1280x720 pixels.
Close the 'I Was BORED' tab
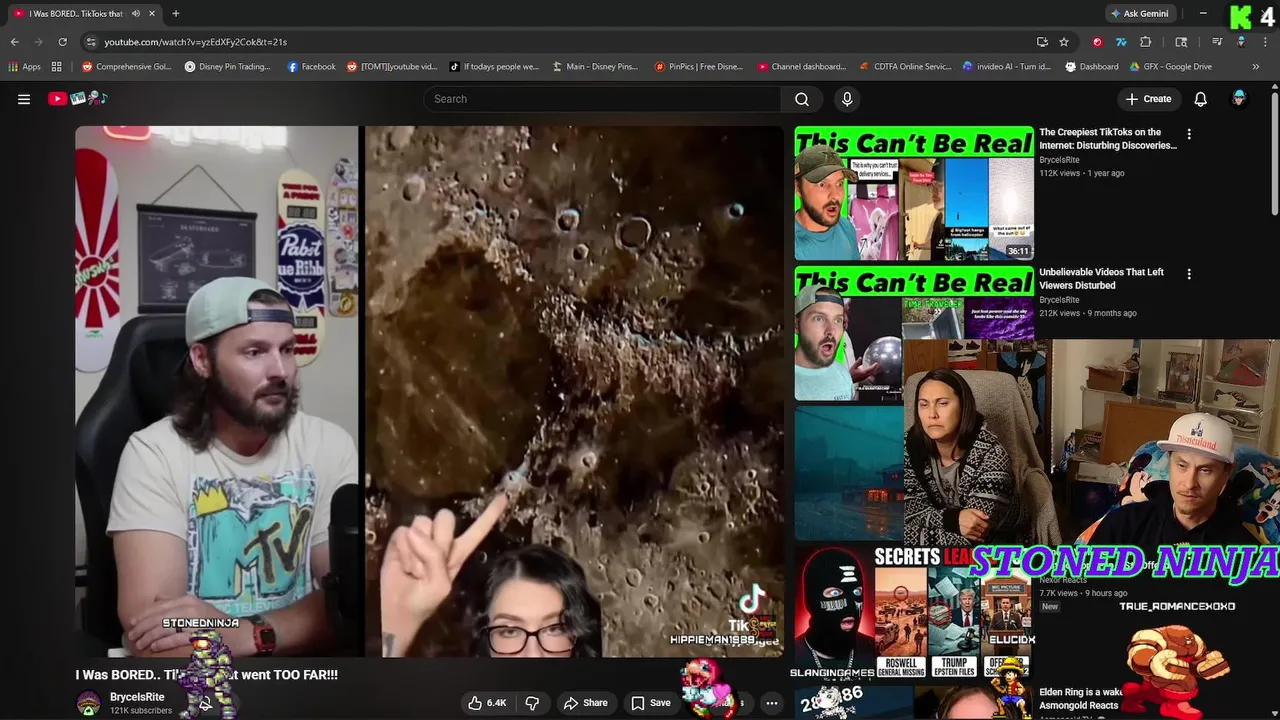click(150, 13)
